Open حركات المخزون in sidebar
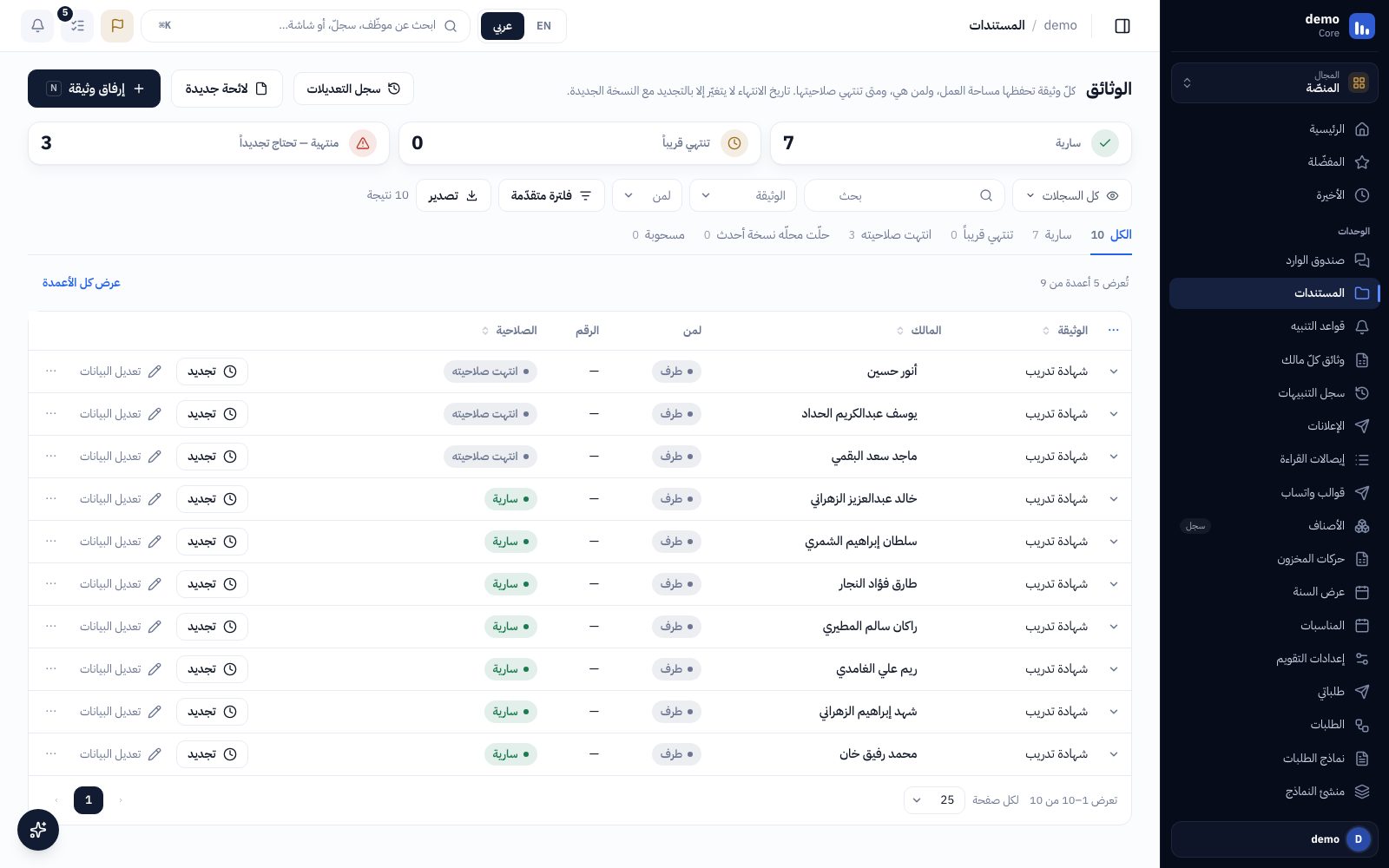 pos(1274,559)
